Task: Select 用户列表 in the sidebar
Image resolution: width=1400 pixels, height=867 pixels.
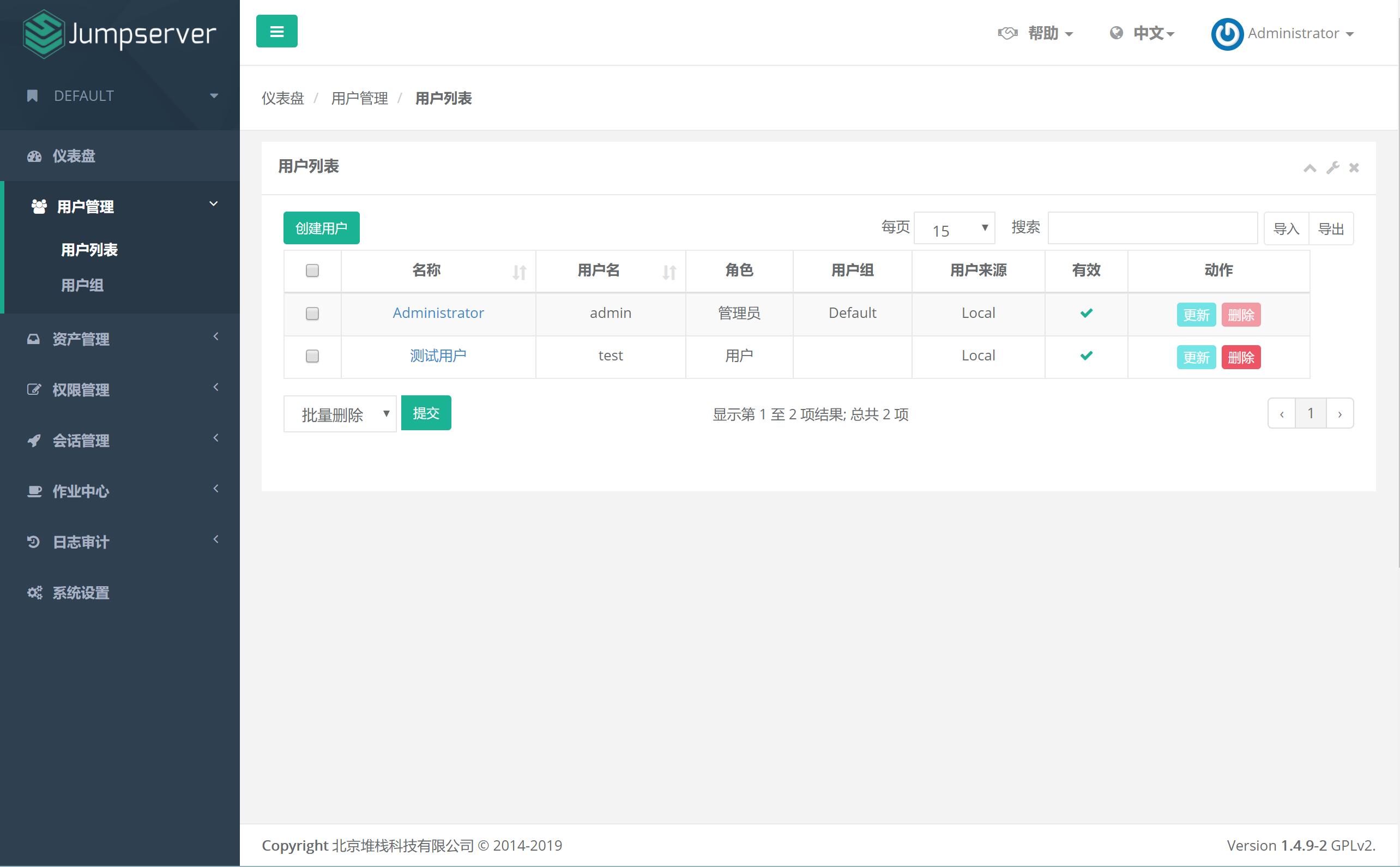Action: [x=89, y=249]
